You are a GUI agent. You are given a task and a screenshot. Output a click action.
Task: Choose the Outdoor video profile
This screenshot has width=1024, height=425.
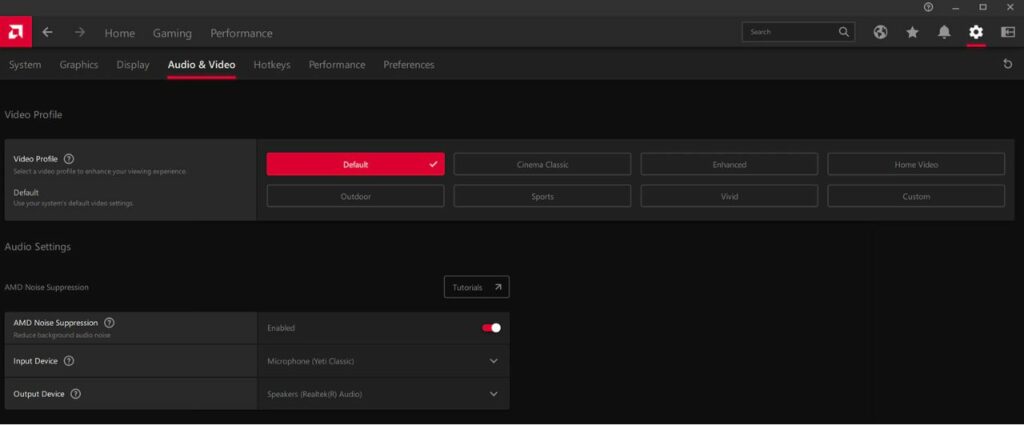tap(355, 197)
